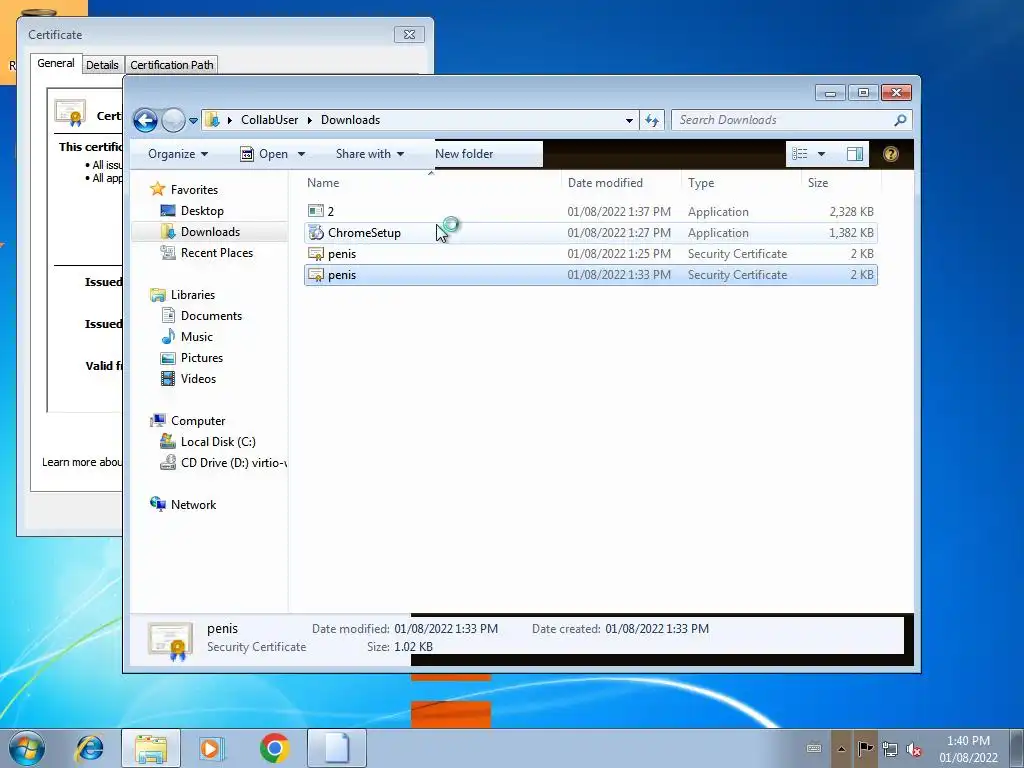Open the Certification Path tab
Image resolution: width=1024 pixels, height=768 pixels.
[x=172, y=65]
